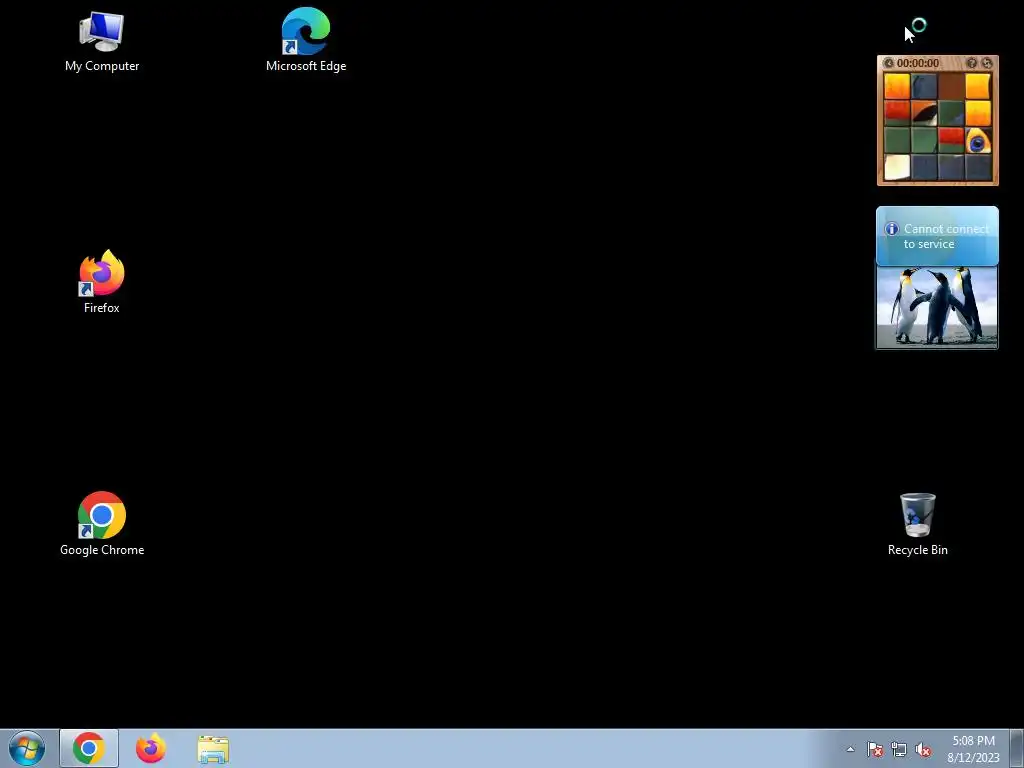Click the 'My Computer' label text

point(102,66)
